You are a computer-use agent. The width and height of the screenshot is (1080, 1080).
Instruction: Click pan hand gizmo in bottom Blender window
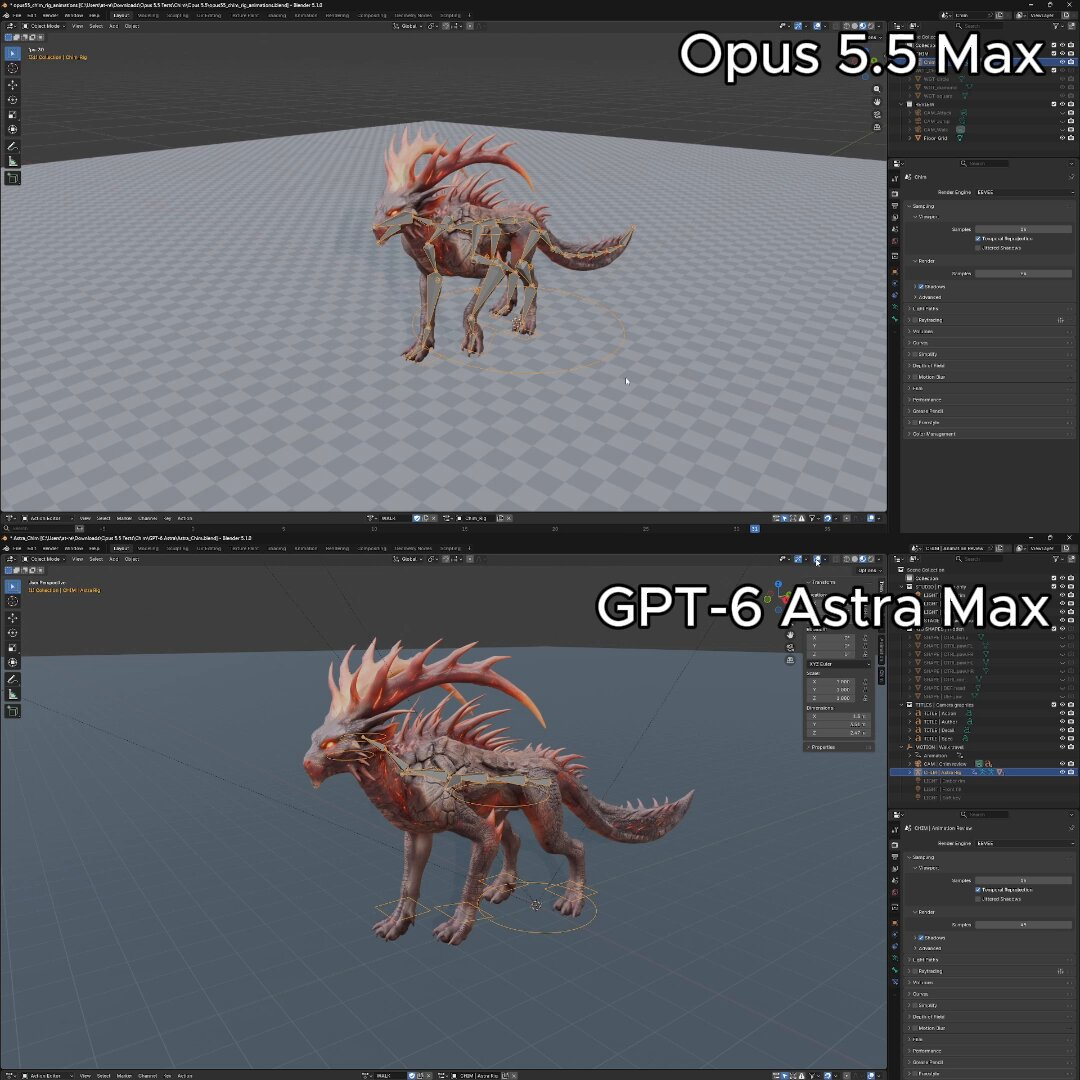pyautogui.click(x=790, y=634)
